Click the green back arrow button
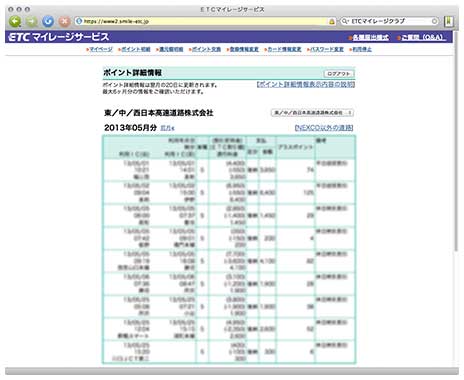Viewport: 464px width, 380px height. (15, 22)
